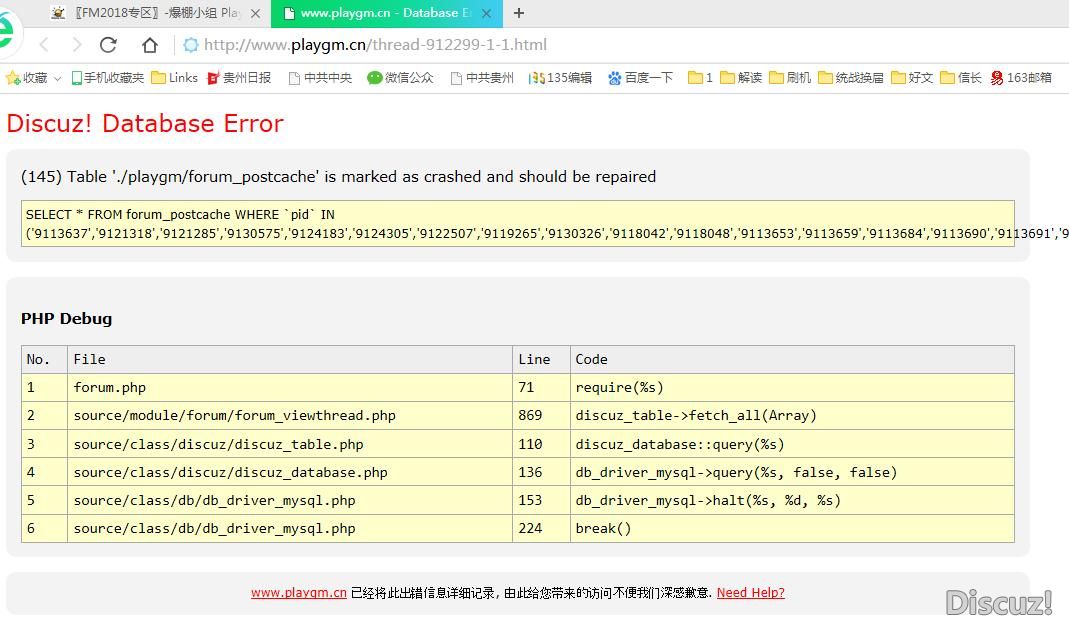Image resolution: width=1069 pixels, height=627 pixels.
Task: Open a new browser tab
Action: coord(519,13)
